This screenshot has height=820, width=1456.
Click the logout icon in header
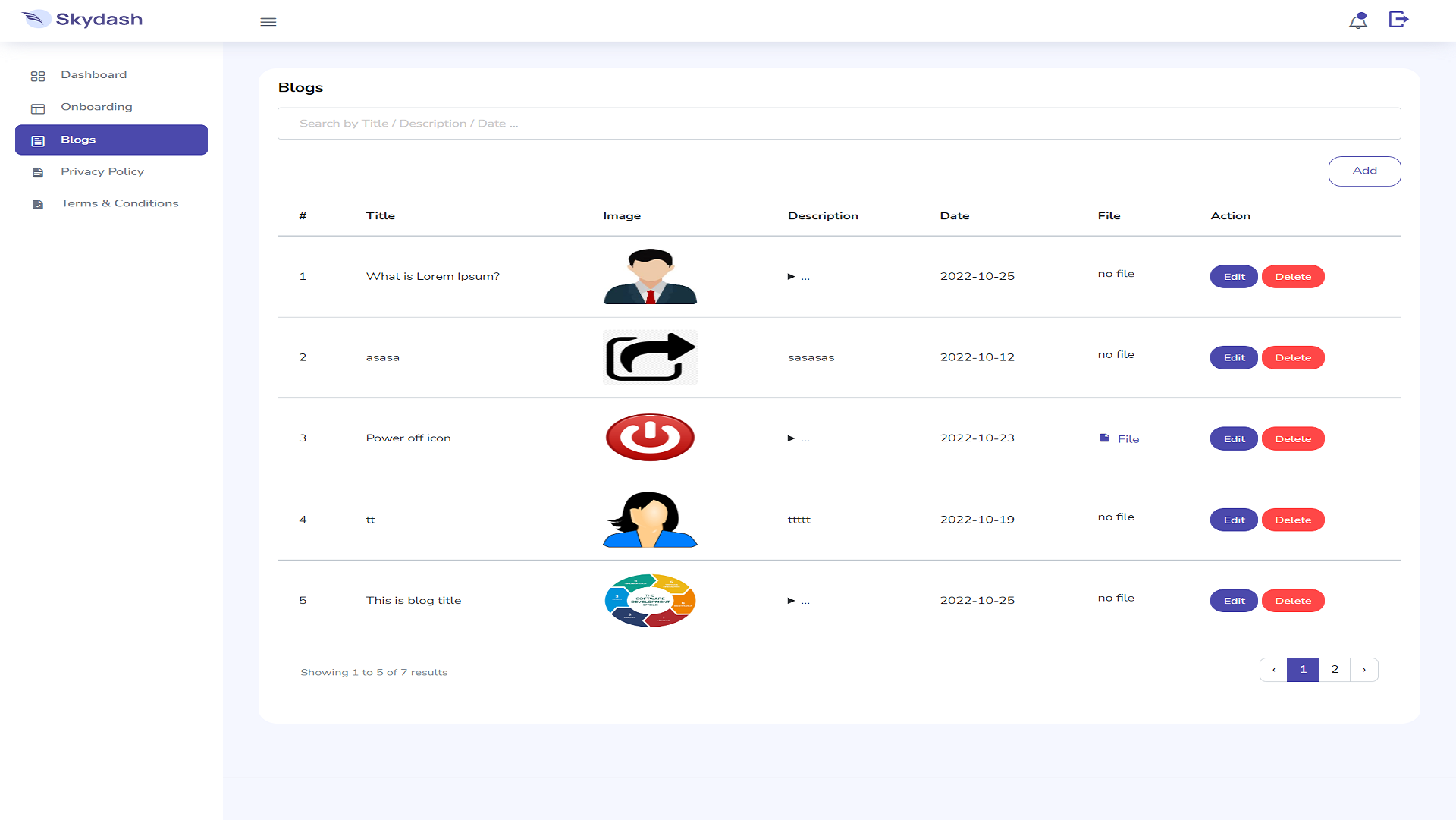click(x=1398, y=20)
